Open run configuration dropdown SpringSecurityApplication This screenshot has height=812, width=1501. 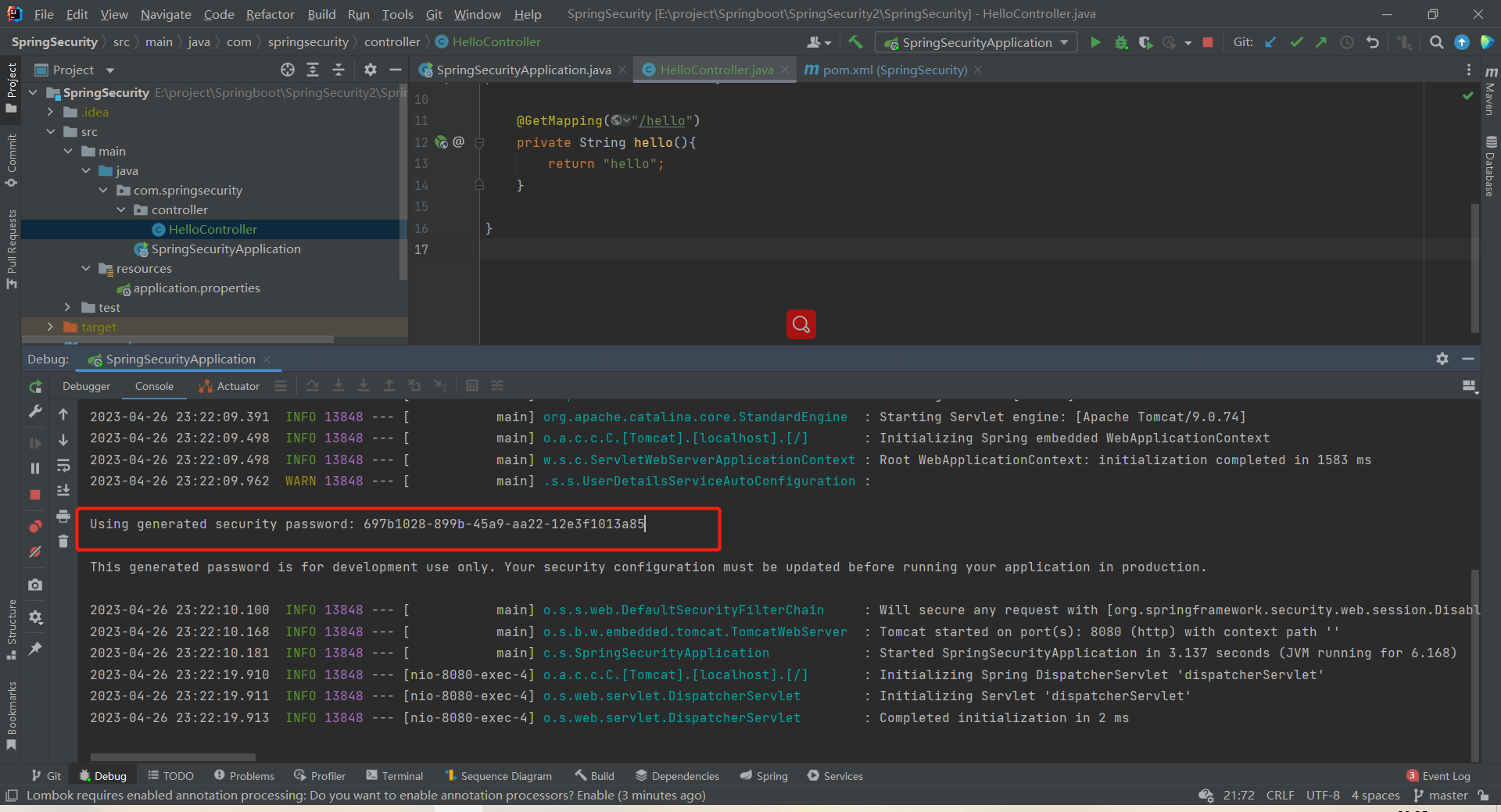coord(976,42)
